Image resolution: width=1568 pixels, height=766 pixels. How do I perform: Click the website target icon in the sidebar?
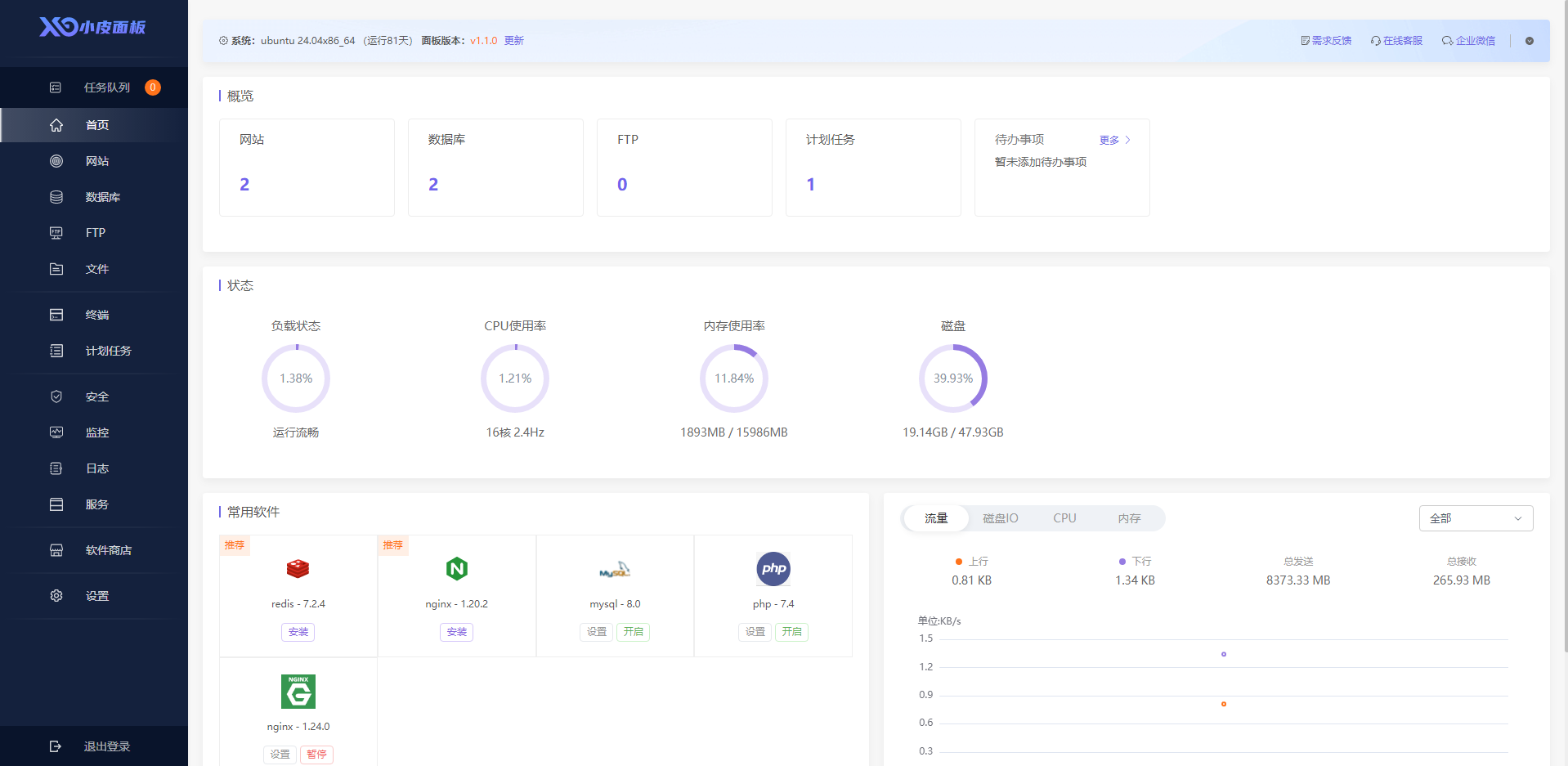pyautogui.click(x=56, y=161)
